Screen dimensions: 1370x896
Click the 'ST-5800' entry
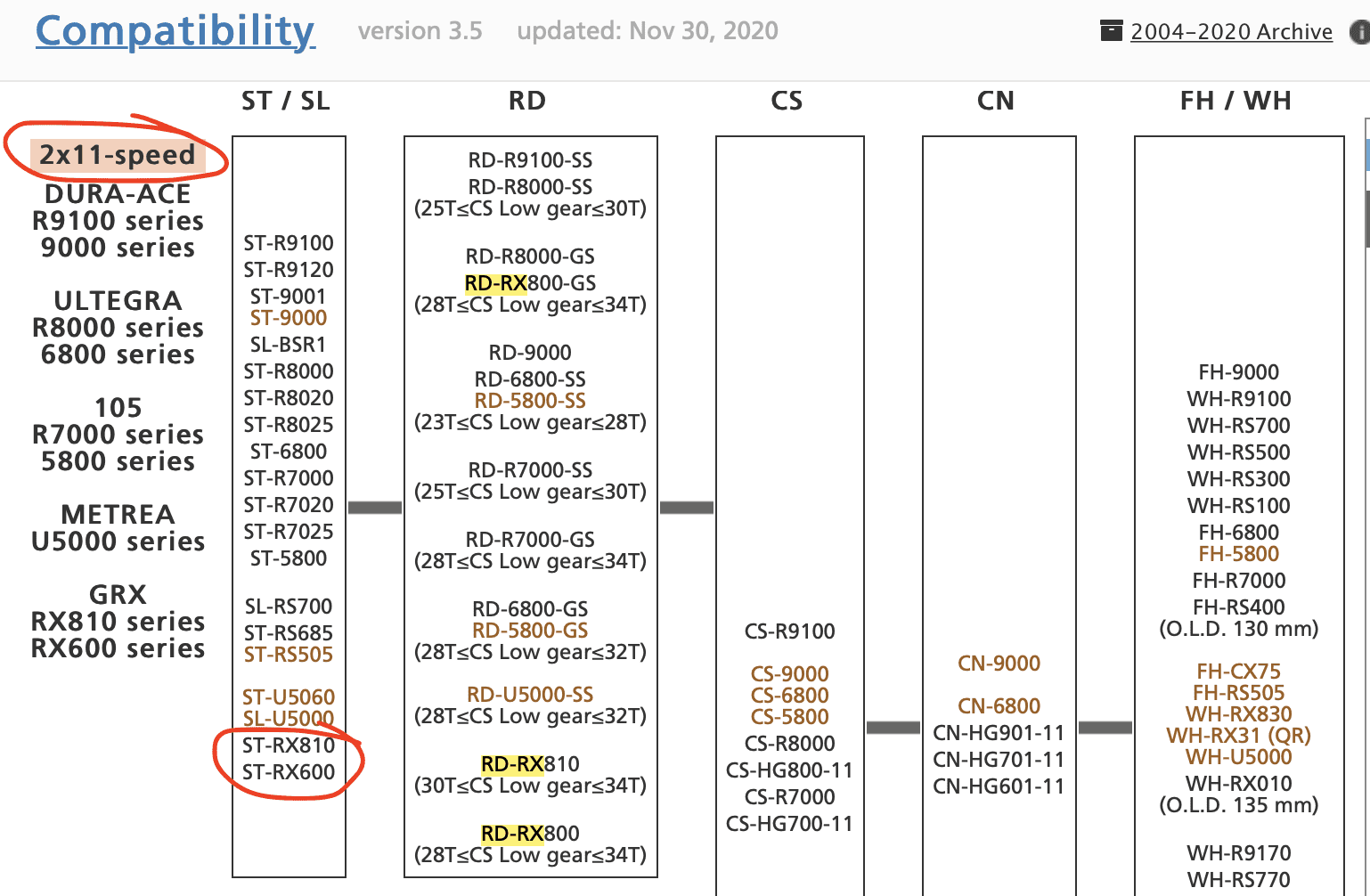point(289,558)
